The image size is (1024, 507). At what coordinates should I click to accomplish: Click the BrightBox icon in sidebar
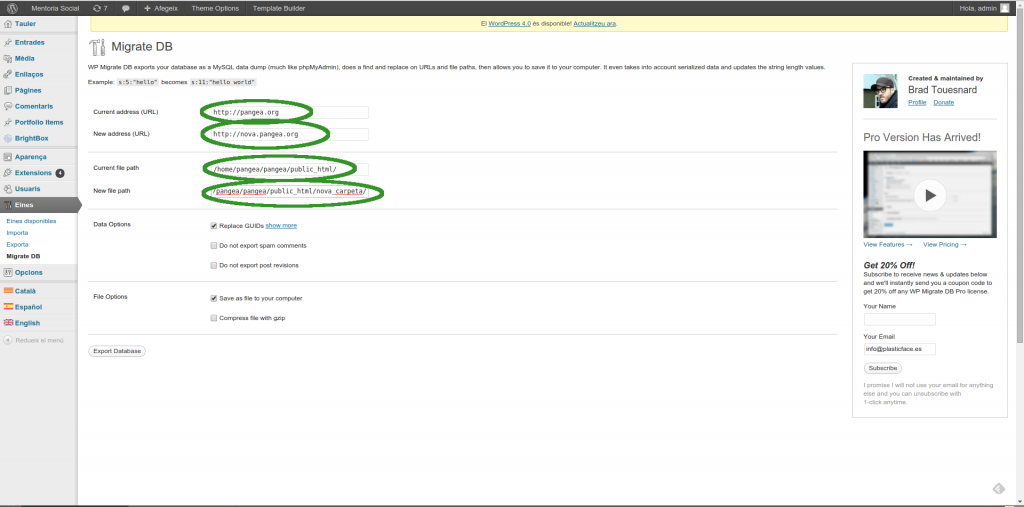tap(7, 139)
